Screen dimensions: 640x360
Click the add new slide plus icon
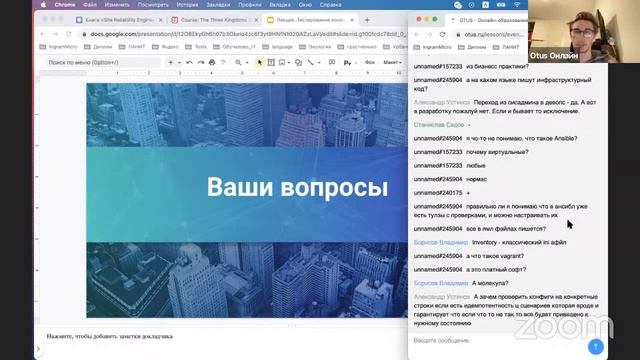171,62
